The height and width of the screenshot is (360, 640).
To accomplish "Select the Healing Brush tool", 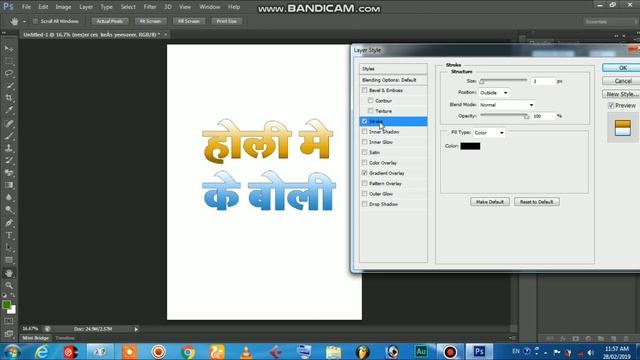I will (9, 123).
